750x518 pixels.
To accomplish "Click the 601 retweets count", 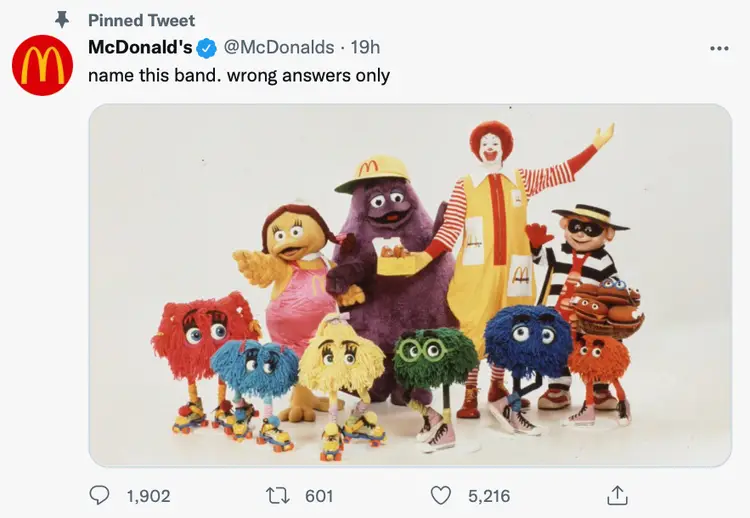I will pos(318,495).
